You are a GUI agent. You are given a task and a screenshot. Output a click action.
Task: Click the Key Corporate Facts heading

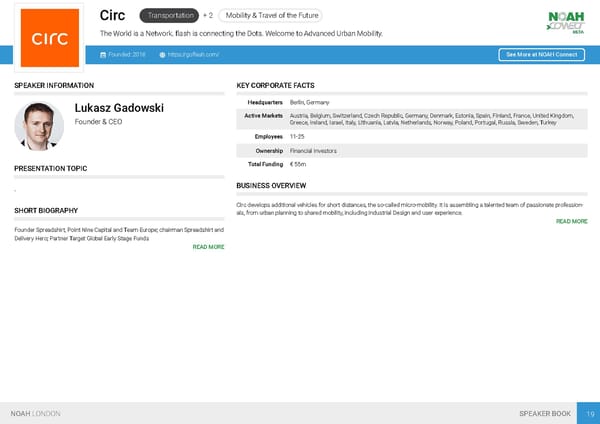coord(275,86)
